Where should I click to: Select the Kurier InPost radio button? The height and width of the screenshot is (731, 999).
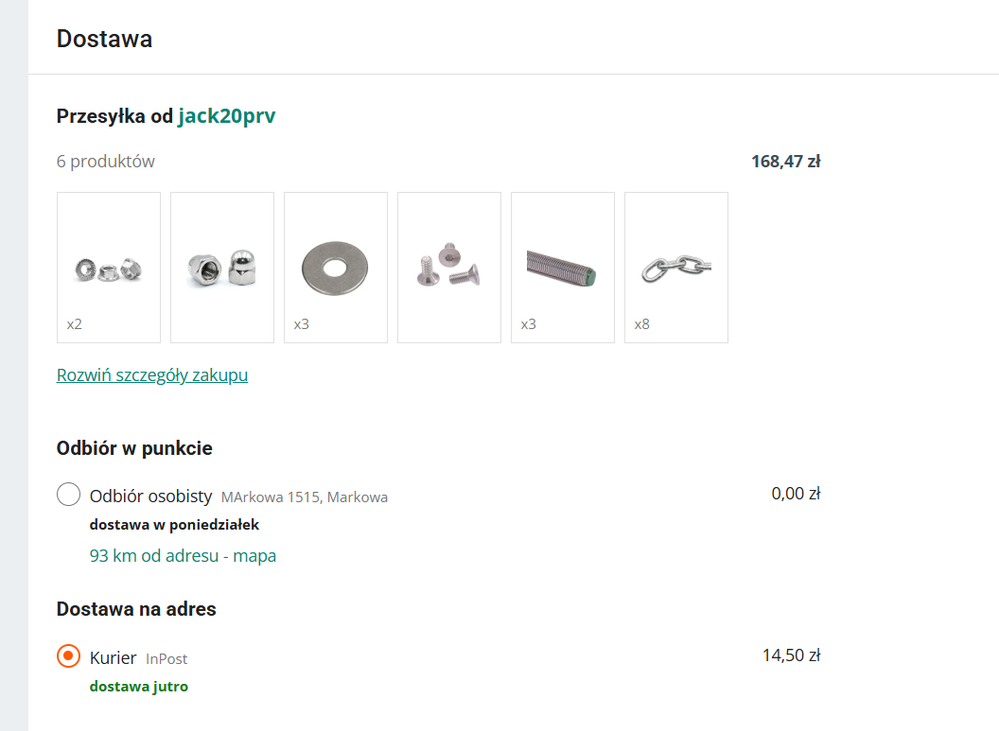click(69, 657)
